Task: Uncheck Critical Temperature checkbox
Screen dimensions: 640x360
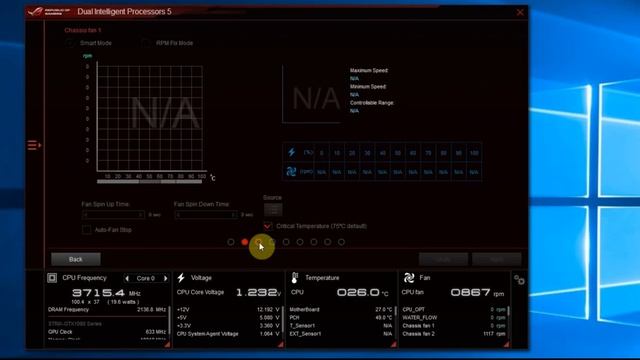Action: (x=268, y=226)
